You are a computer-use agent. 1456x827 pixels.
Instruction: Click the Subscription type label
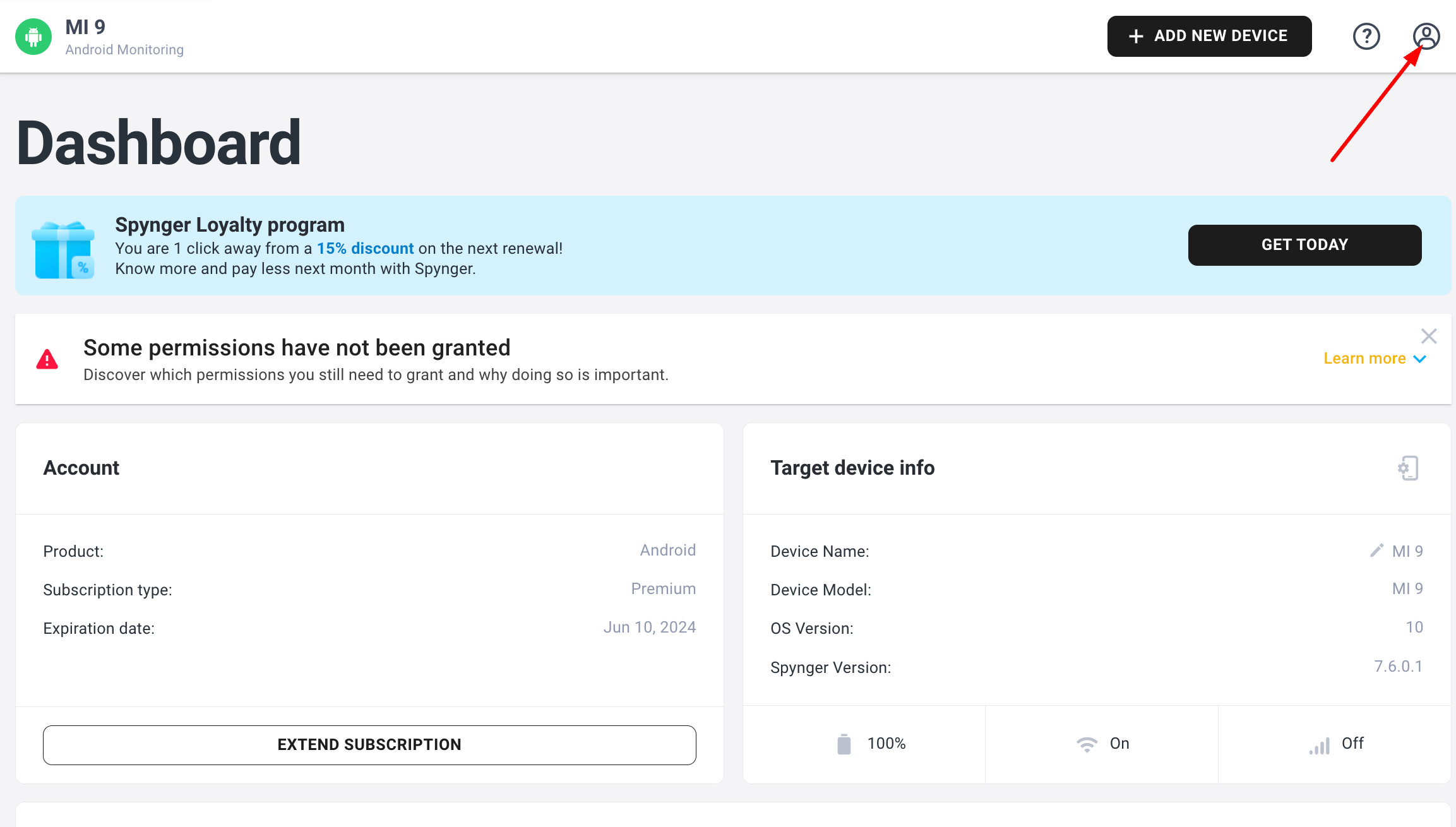[x=107, y=590]
